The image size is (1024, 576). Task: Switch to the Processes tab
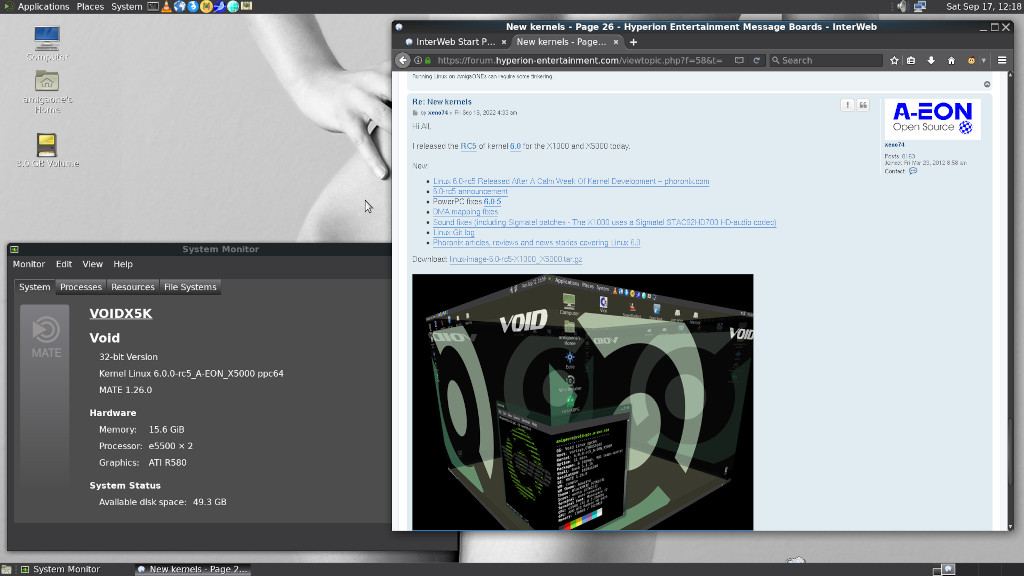coord(81,287)
